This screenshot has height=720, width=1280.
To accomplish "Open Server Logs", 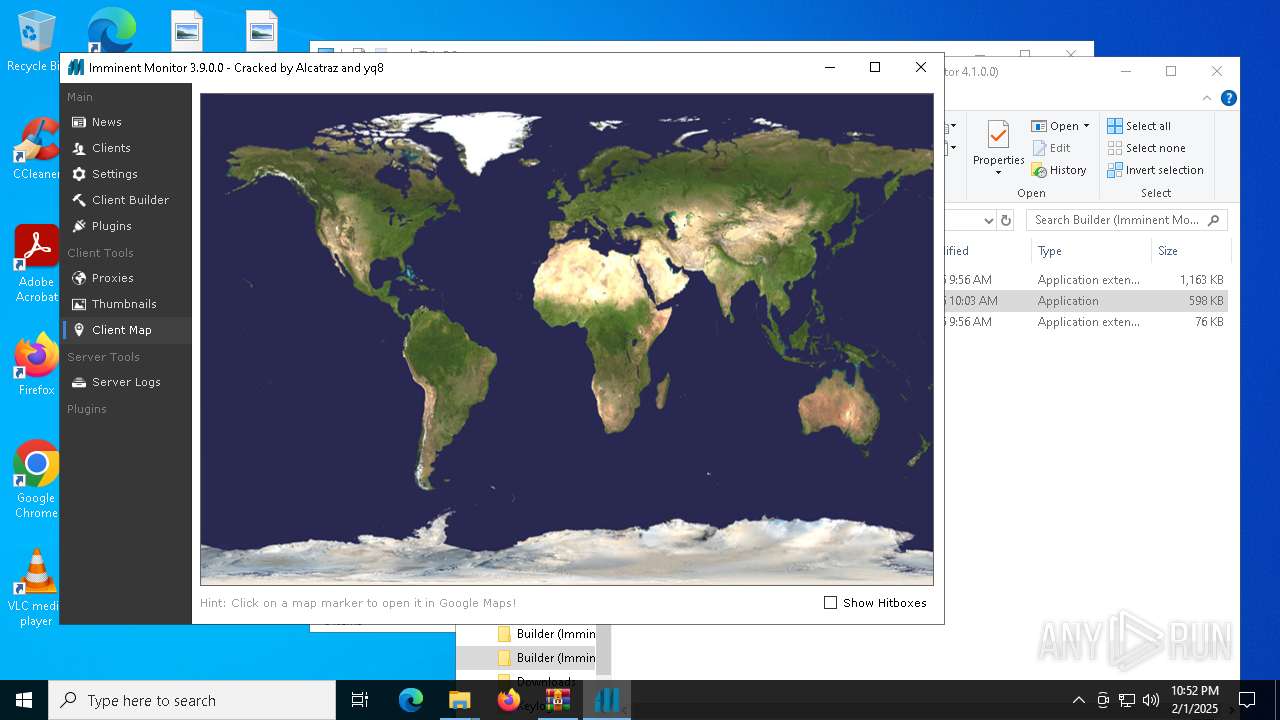I will [126, 382].
